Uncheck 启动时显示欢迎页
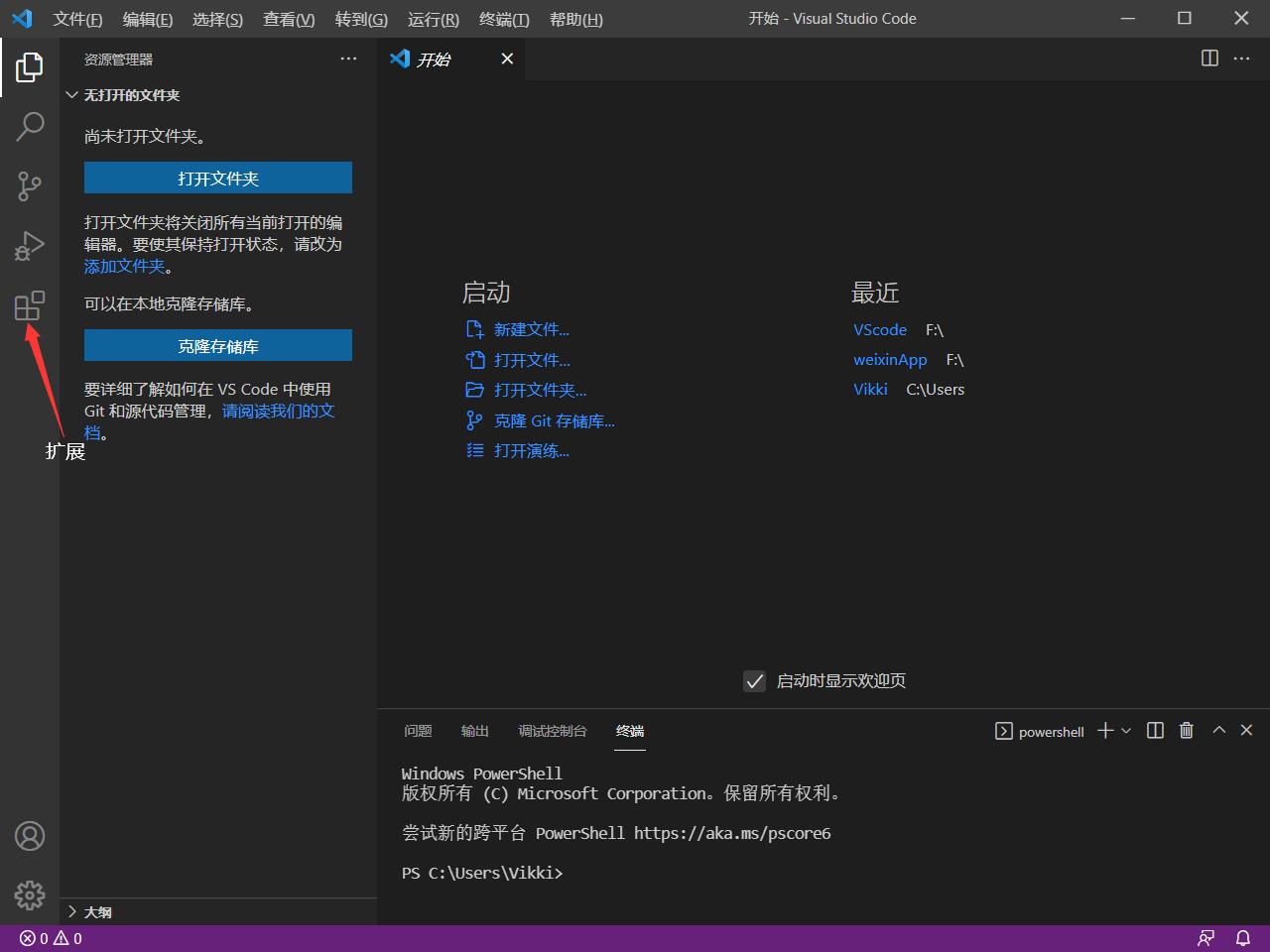Screen dimensions: 1270x952 [x=754, y=681]
